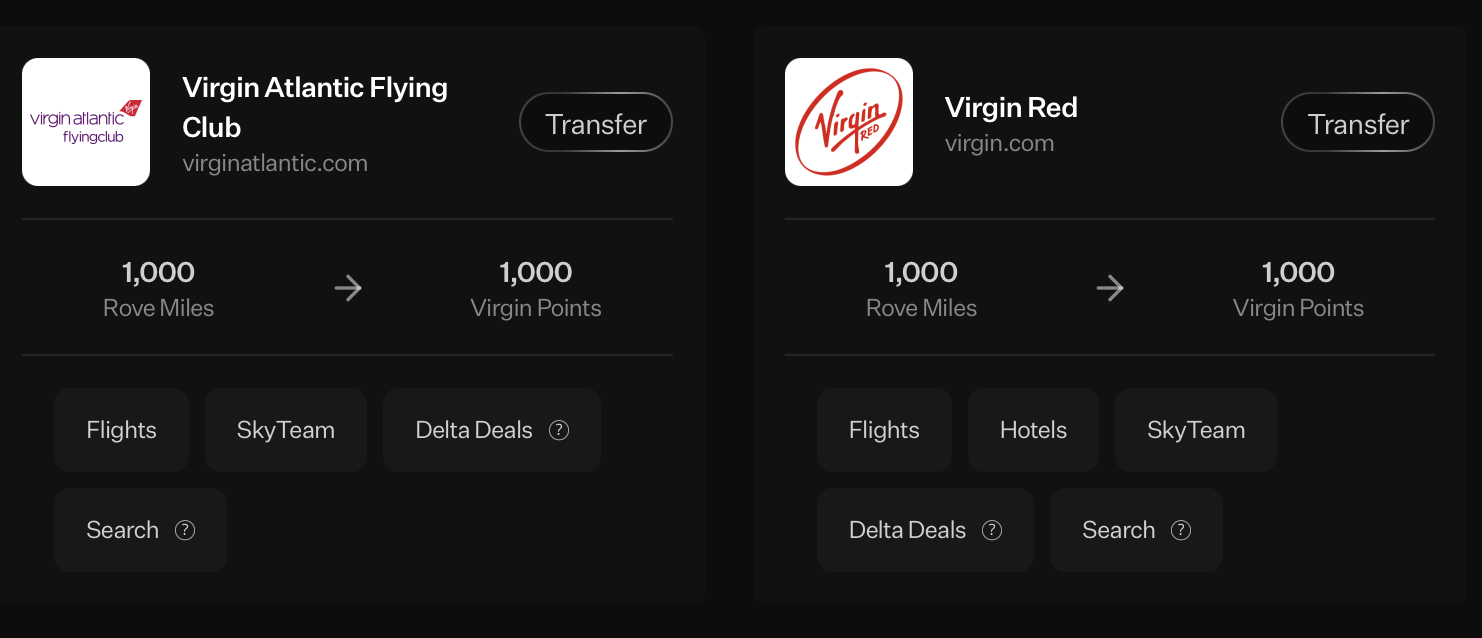Open the Delta Deals help icon on Flying Club card
Image resolution: width=1482 pixels, height=638 pixels.
click(560, 429)
